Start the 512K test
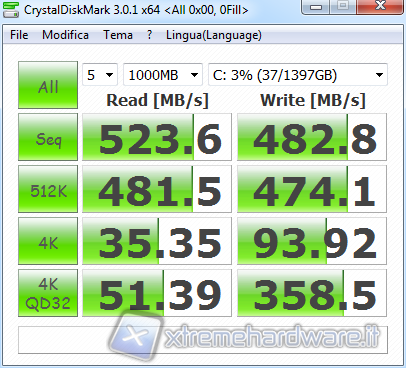 (48, 189)
